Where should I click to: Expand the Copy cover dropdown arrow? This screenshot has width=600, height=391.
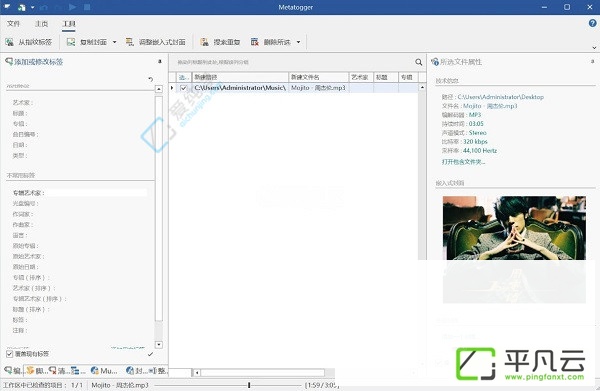tap(114, 42)
